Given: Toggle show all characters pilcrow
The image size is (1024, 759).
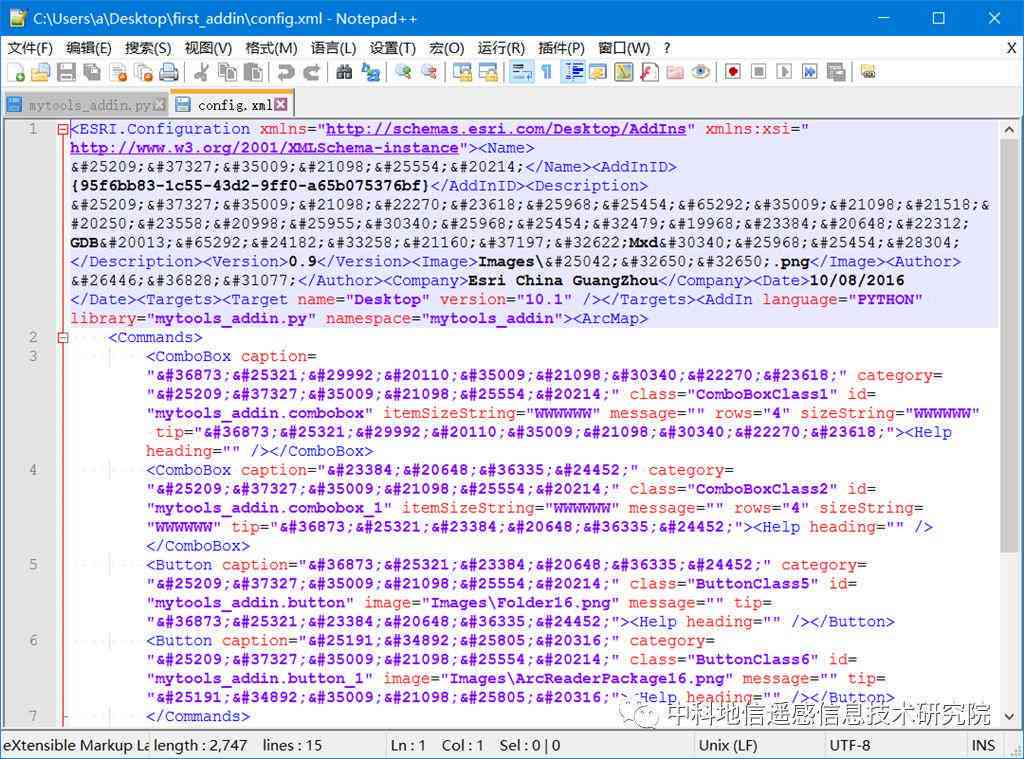Looking at the screenshot, I should pos(547,72).
